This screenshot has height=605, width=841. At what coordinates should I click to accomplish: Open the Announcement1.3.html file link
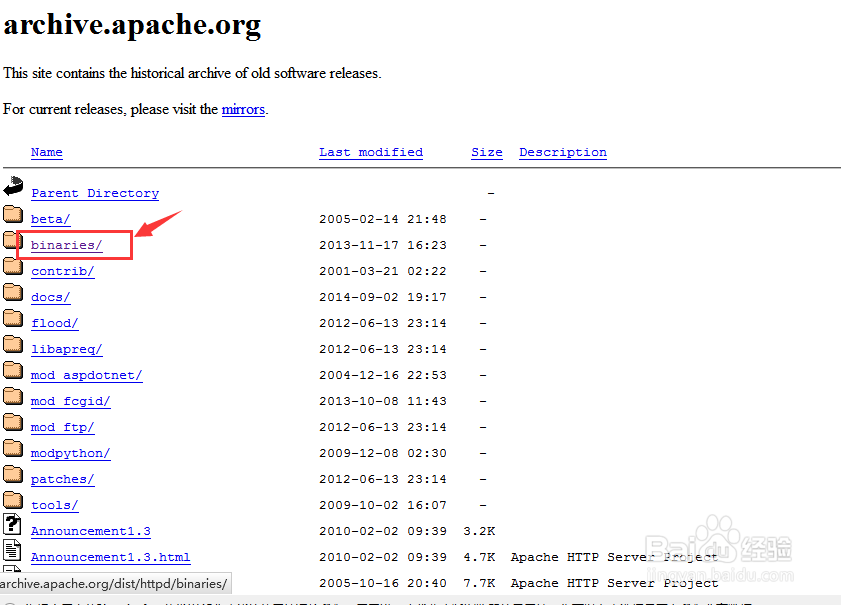[110, 557]
